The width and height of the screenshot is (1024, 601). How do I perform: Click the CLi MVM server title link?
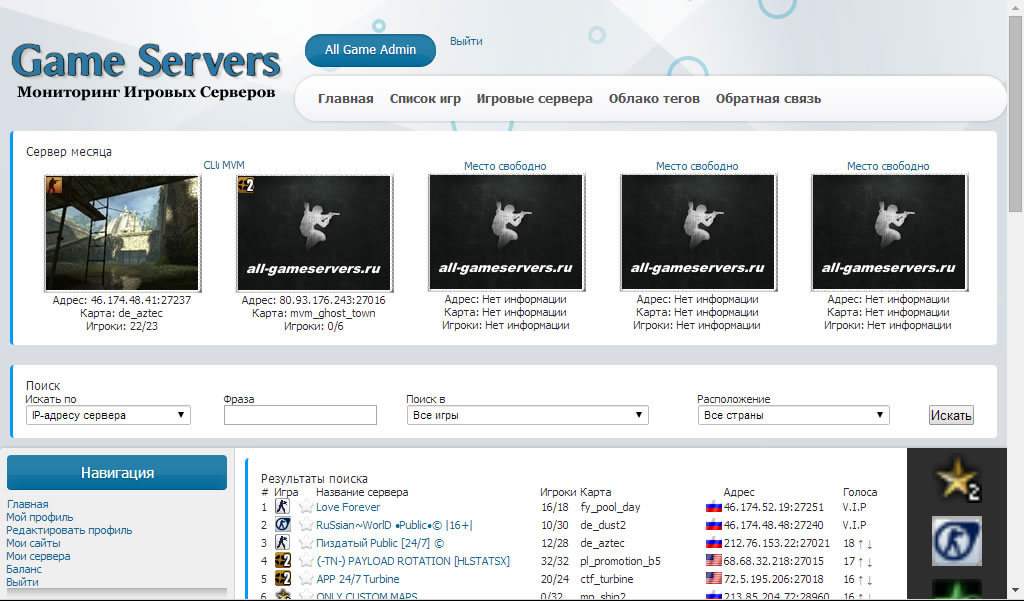coord(224,165)
